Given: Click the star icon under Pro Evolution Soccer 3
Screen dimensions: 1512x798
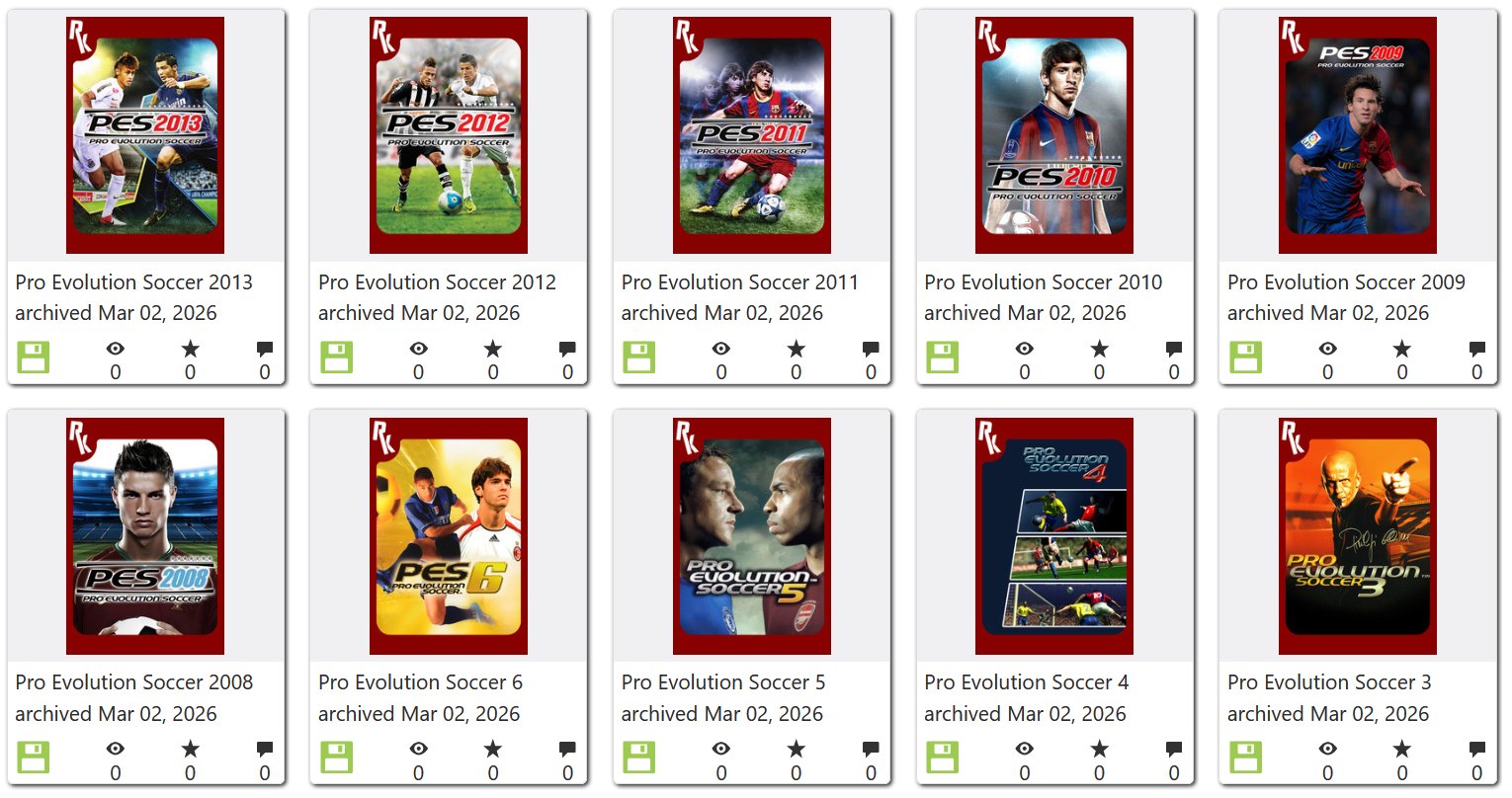Looking at the screenshot, I should click(1402, 750).
